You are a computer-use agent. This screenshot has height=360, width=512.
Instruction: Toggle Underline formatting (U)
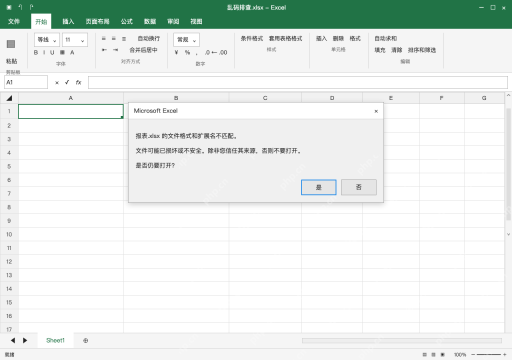click(x=52, y=52)
